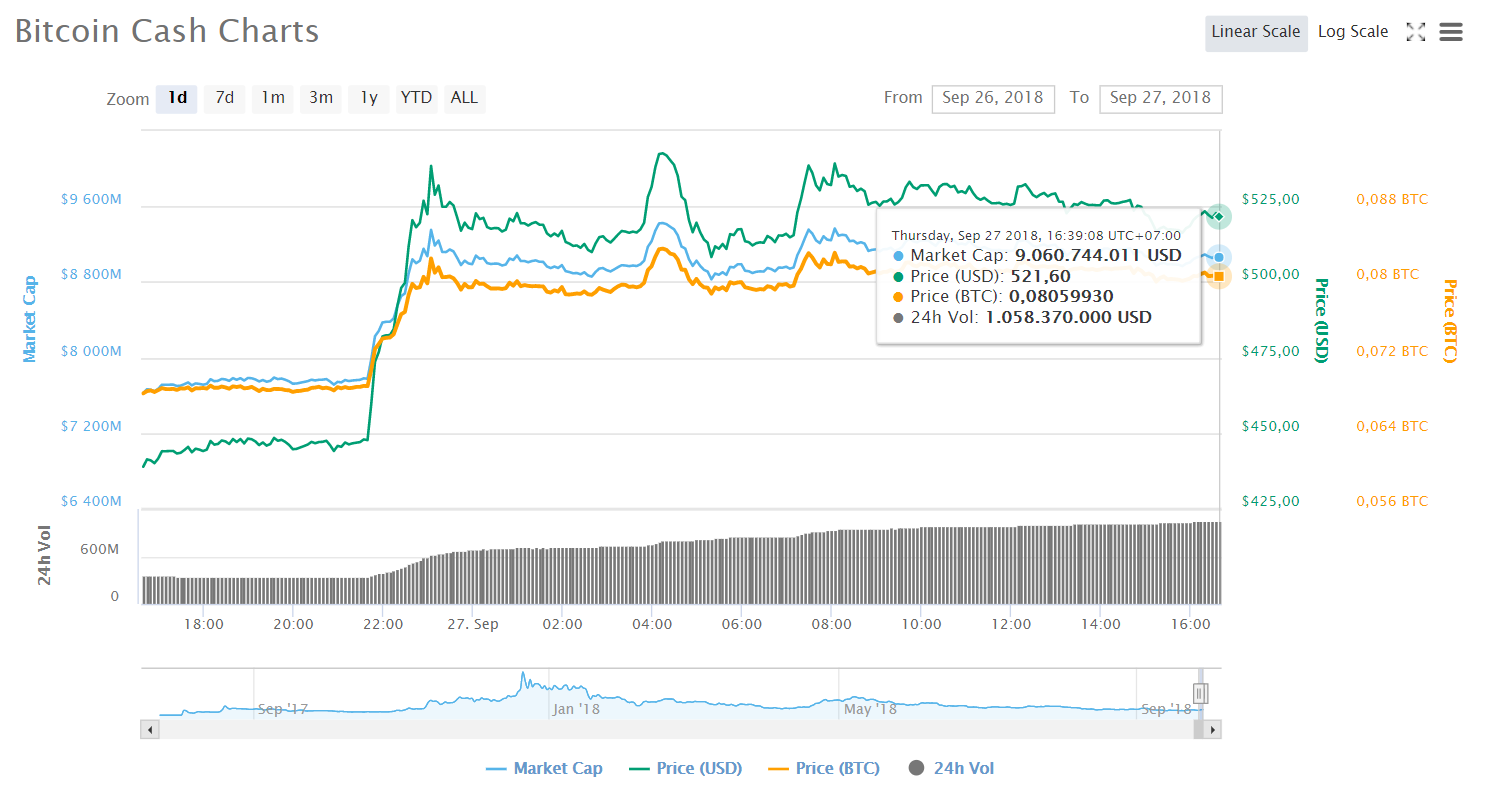
Task: Click the Market Cap vertical axis title
Action: pos(29,319)
